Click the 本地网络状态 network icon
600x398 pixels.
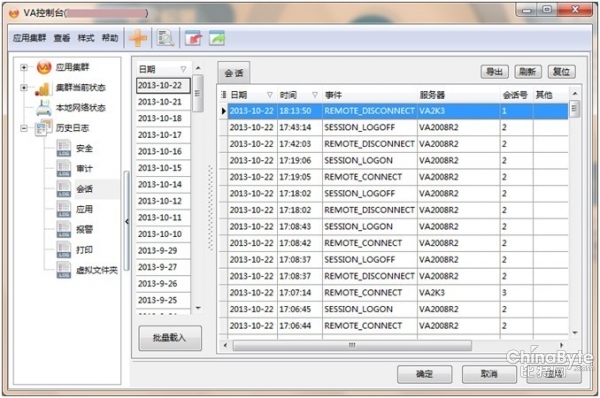coord(44,108)
